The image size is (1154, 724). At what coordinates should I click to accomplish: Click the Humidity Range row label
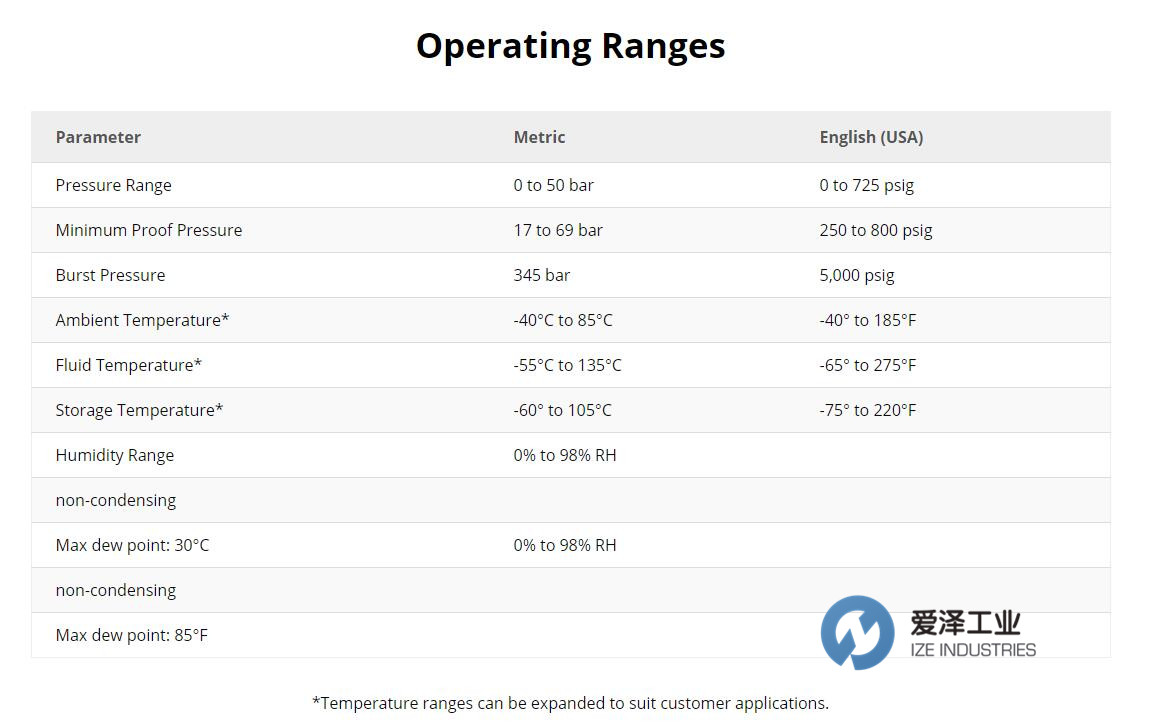coord(115,455)
